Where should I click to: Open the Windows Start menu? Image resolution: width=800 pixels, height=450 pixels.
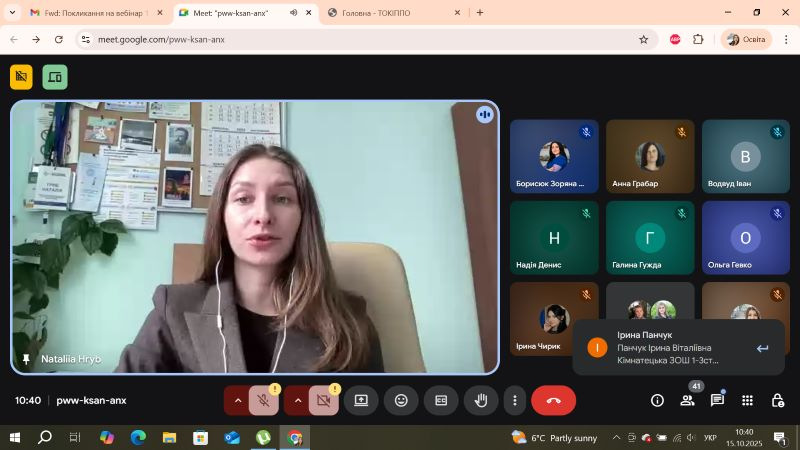click(x=15, y=438)
